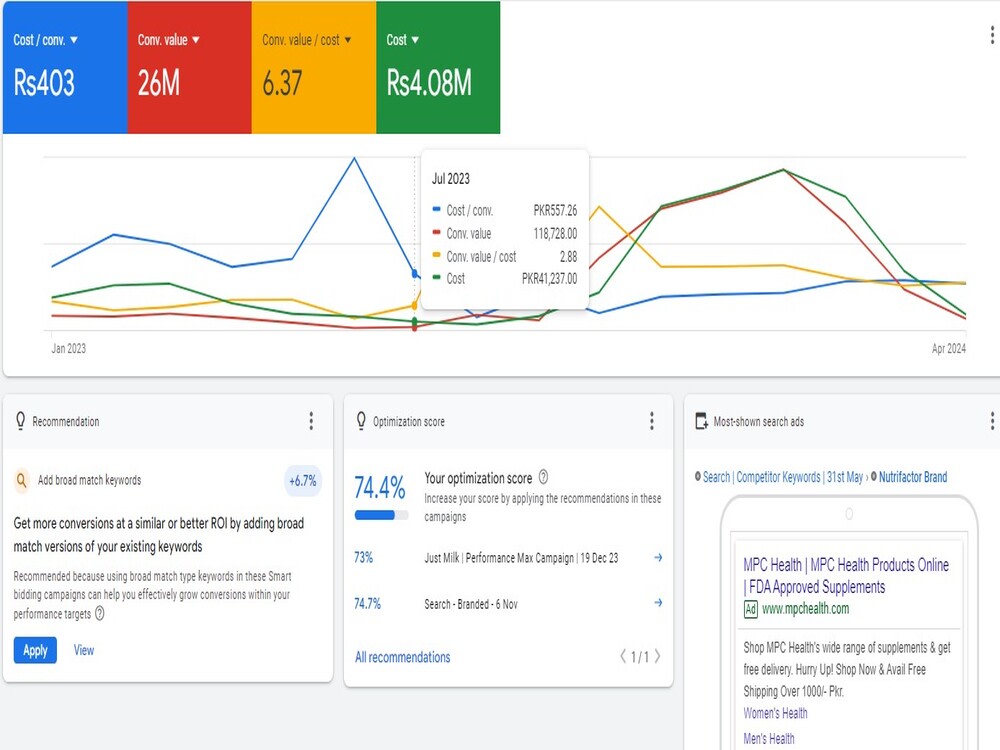Click the help icon beside Your optimization score
1000x750 pixels.
coord(543,477)
